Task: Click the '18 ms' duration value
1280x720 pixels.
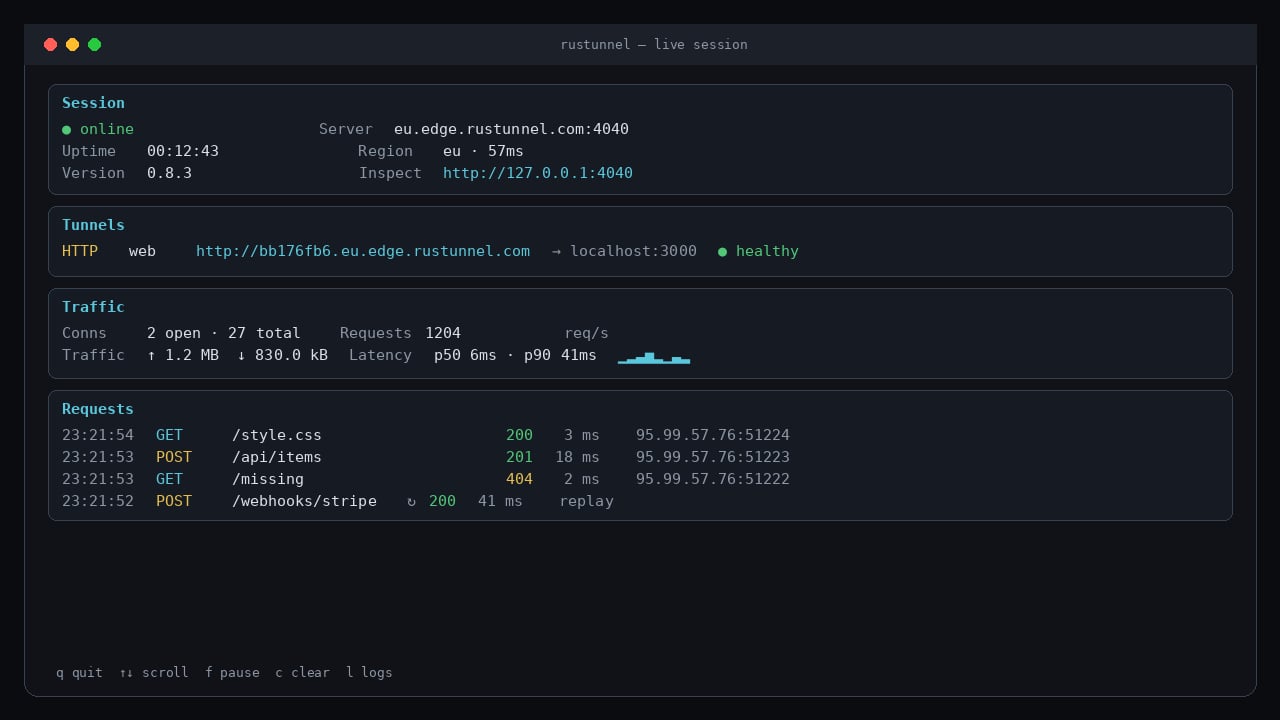Action: pos(577,457)
